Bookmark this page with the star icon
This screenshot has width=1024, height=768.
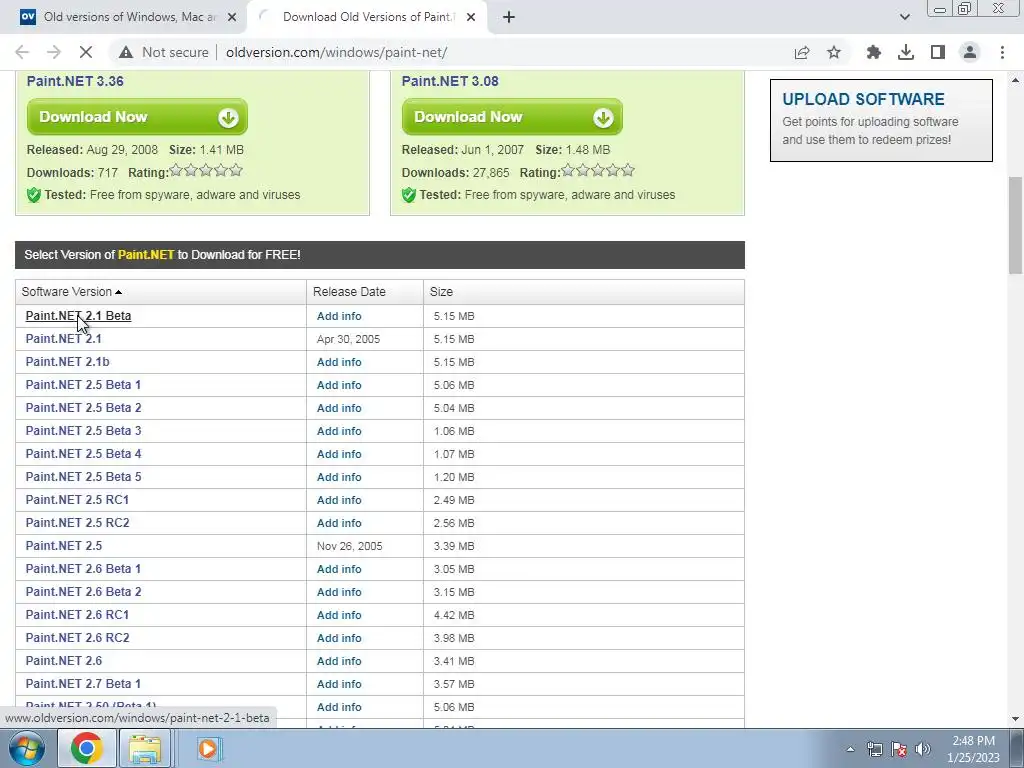(834, 52)
